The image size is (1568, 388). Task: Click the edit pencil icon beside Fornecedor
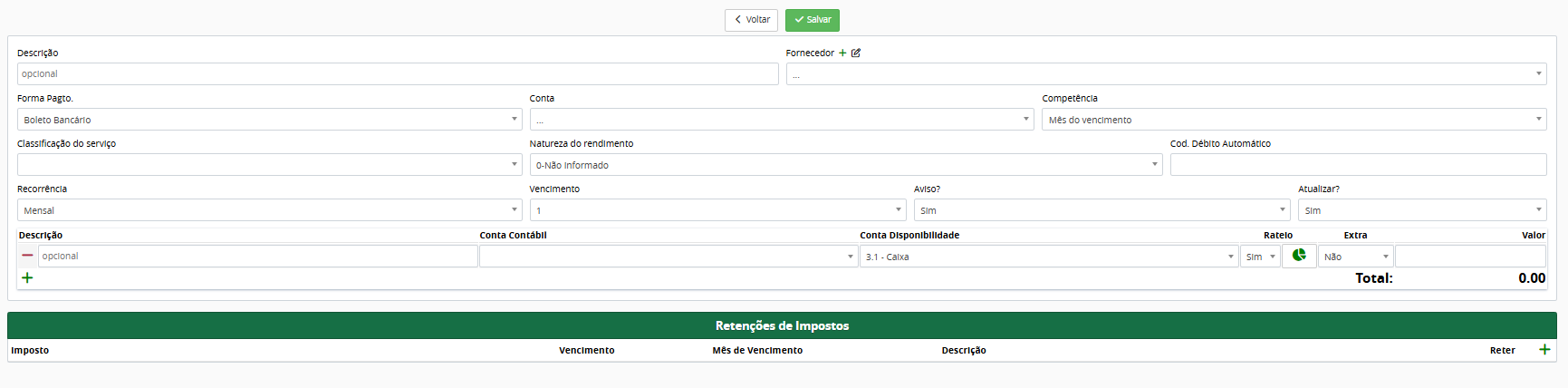tap(856, 53)
